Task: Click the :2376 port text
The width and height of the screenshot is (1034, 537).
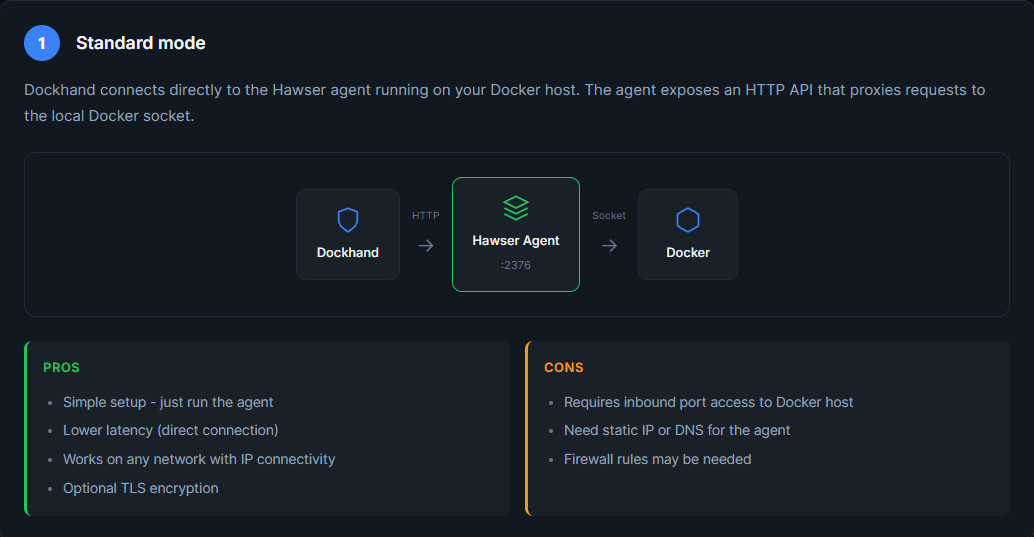Action: tap(516, 265)
